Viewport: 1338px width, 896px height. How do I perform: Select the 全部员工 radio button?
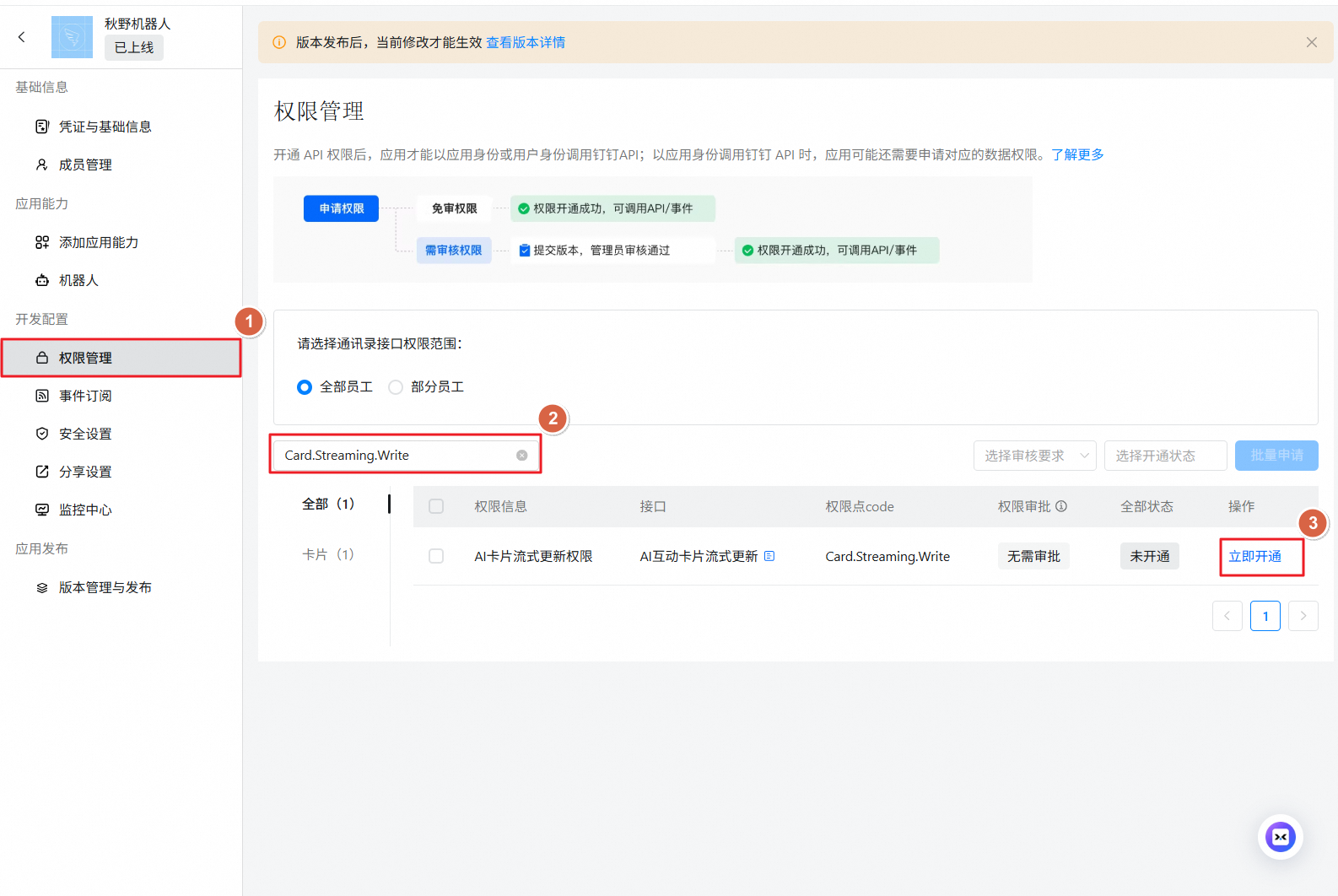point(305,387)
